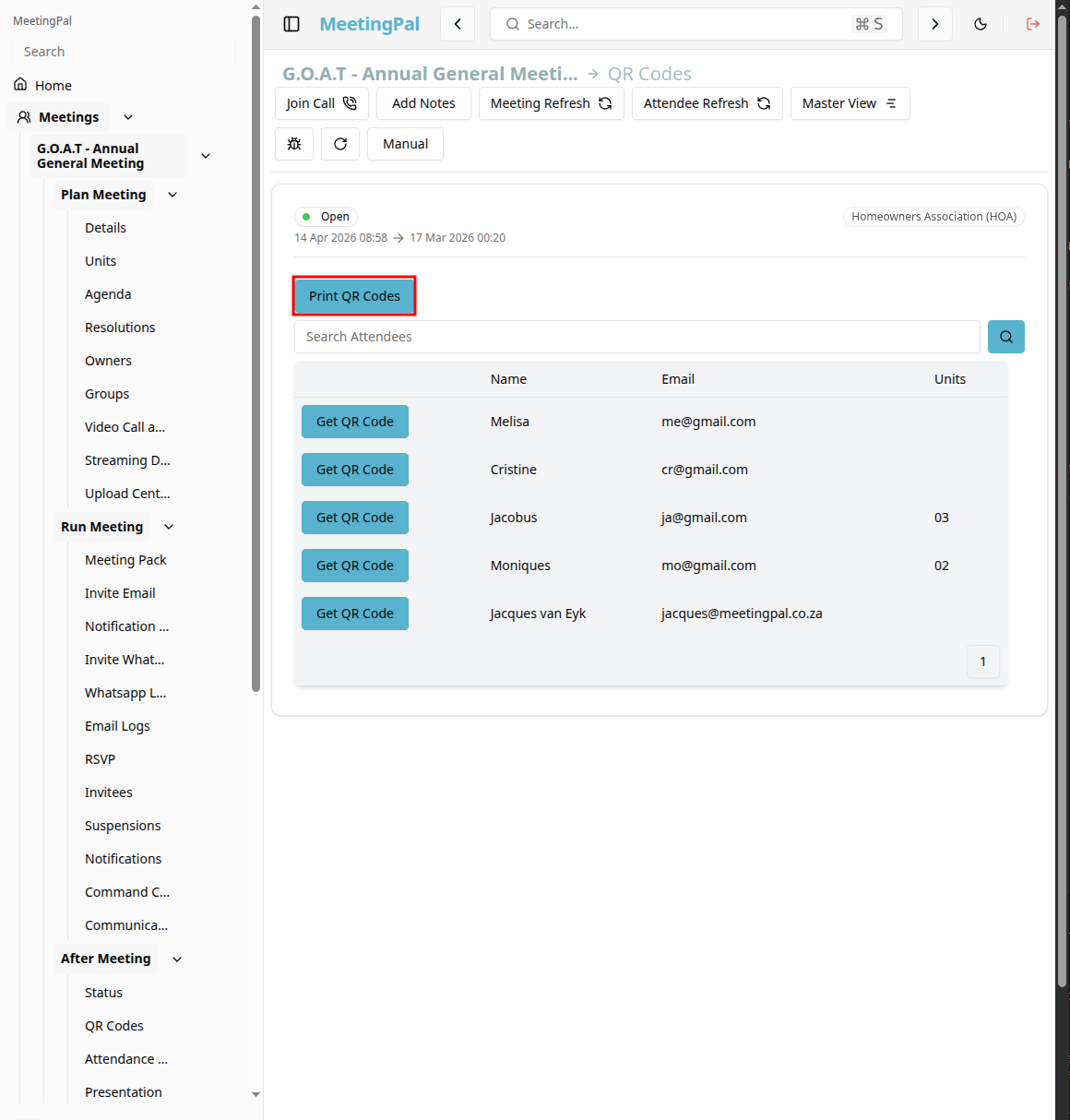This screenshot has width=1070, height=1120.
Task: Click the sidebar vertical scrollbar
Action: click(256, 353)
